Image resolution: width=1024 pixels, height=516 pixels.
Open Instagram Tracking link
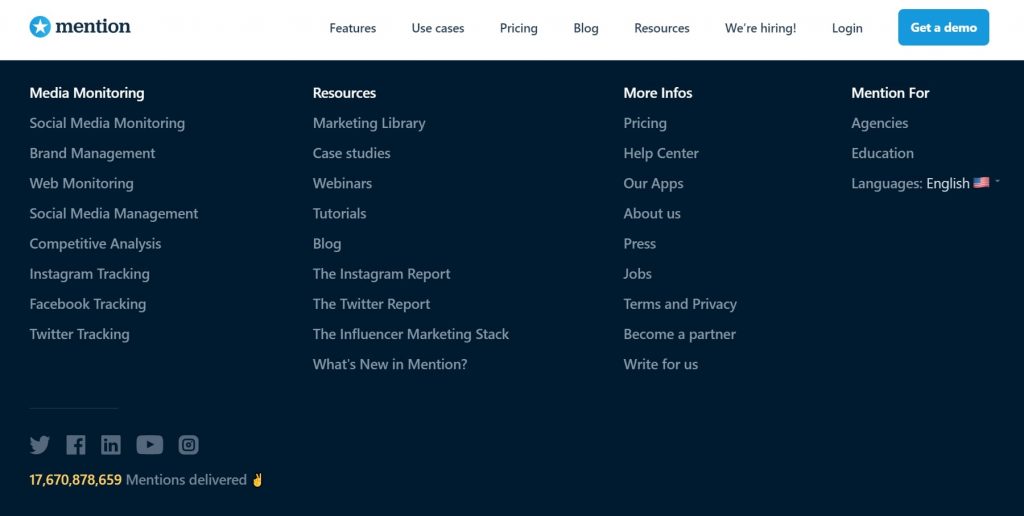(89, 274)
